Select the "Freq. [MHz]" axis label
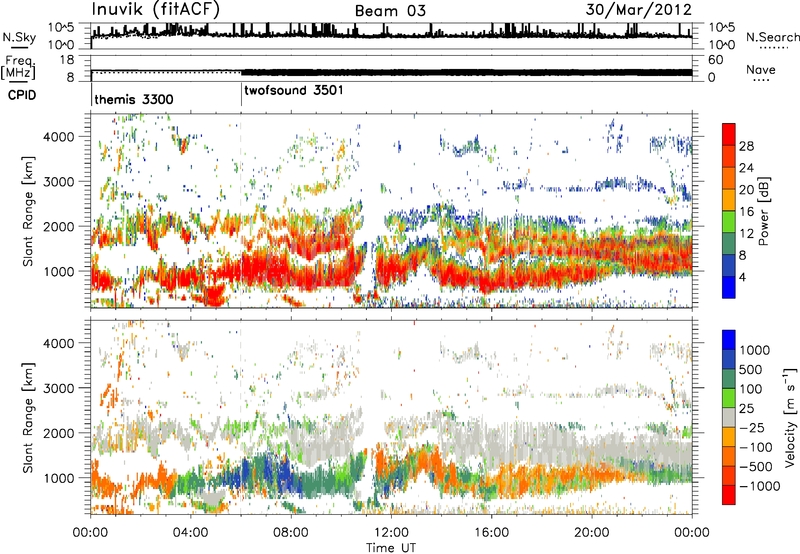Viewport: 800px width, 554px height. coord(18,68)
